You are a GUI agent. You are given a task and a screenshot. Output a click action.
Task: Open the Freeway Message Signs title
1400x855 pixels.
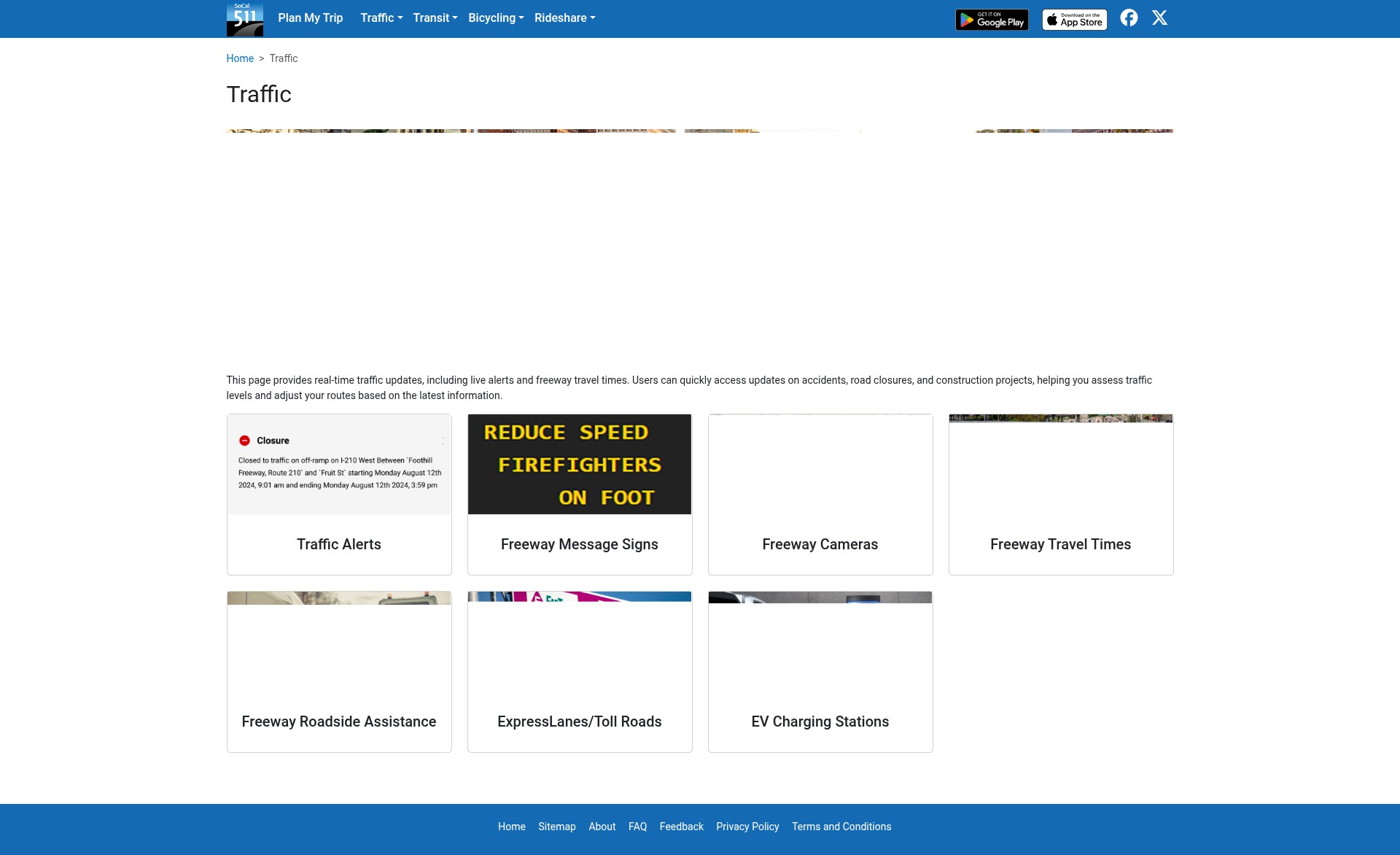coord(580,544)
